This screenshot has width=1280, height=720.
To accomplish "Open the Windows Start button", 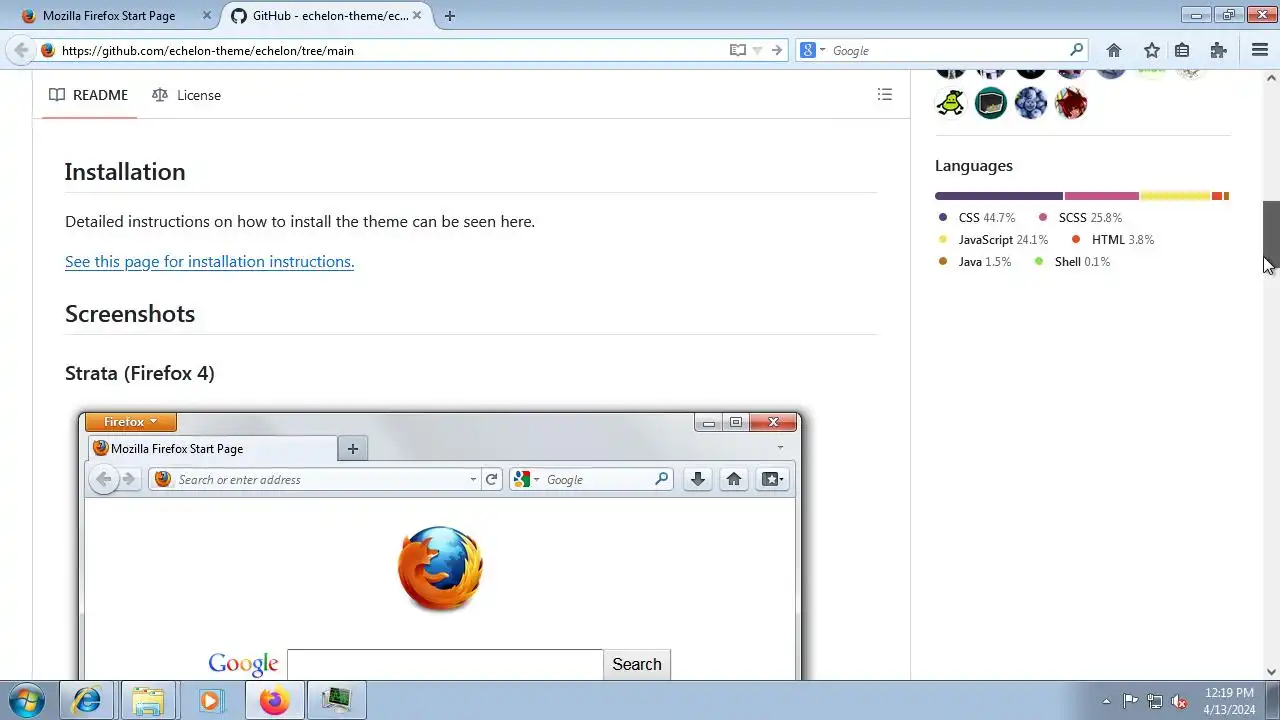I will point(27,700).
